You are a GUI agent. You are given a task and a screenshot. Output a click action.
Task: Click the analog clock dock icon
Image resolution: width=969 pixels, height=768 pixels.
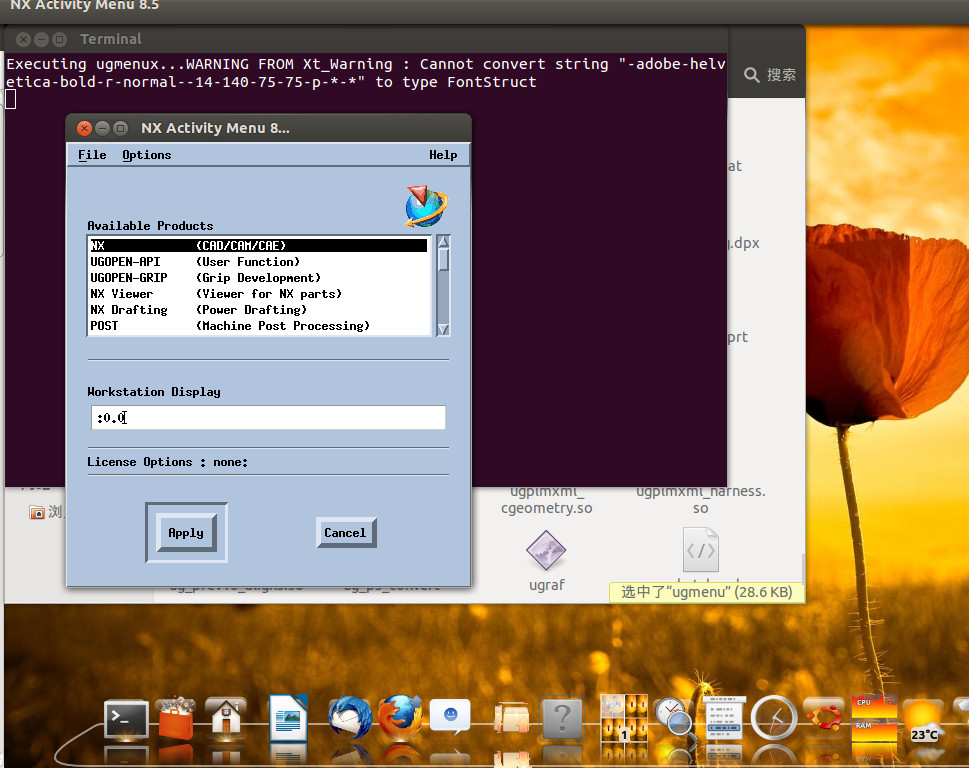coord(774,718)
